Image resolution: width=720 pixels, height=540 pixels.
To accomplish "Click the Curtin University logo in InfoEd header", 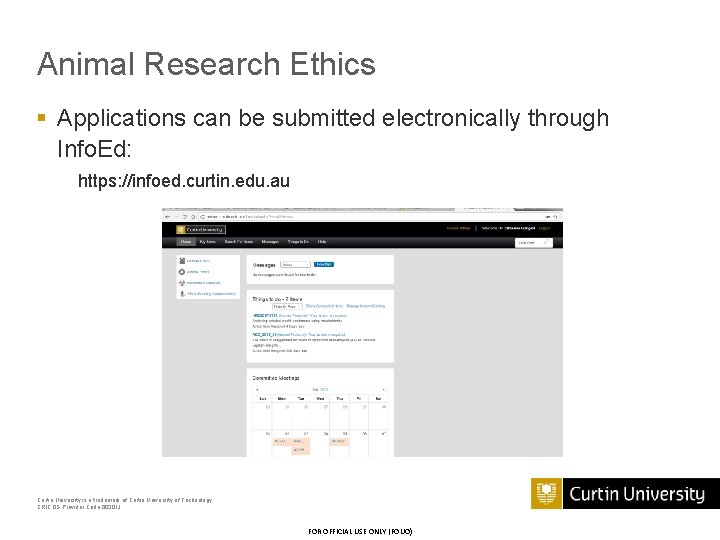I will tap(201, 230).
